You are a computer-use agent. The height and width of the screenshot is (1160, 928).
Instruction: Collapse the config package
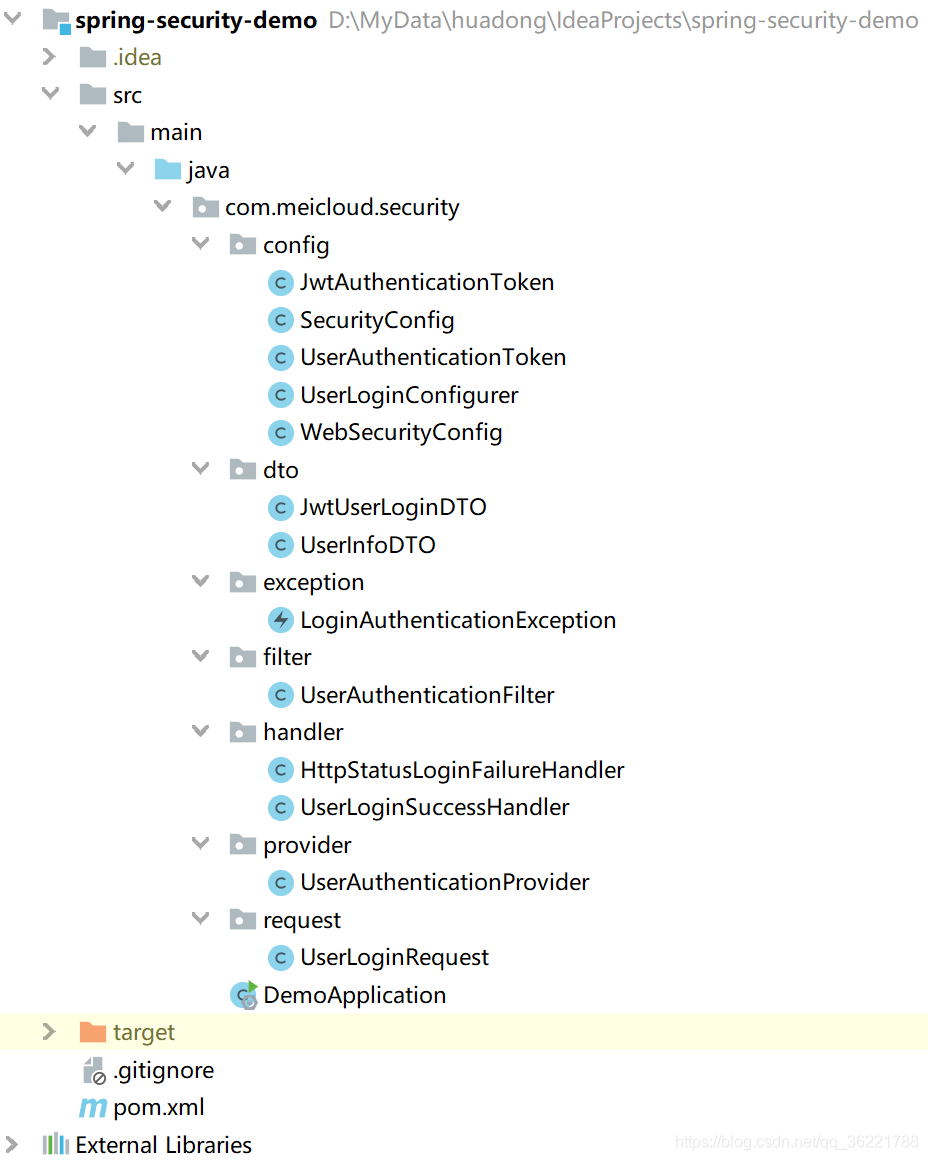coord(201,243)
